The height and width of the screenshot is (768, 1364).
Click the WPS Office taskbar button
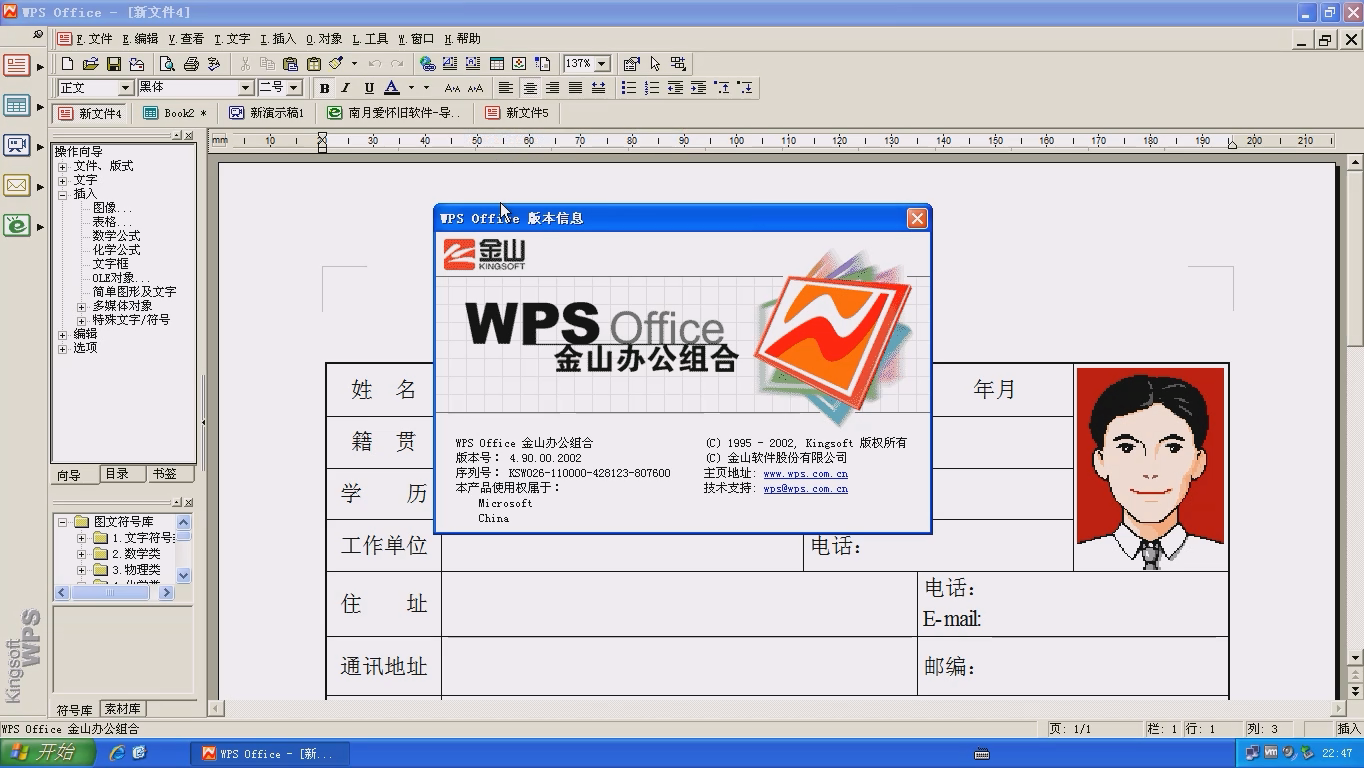(x=269, y=753)
